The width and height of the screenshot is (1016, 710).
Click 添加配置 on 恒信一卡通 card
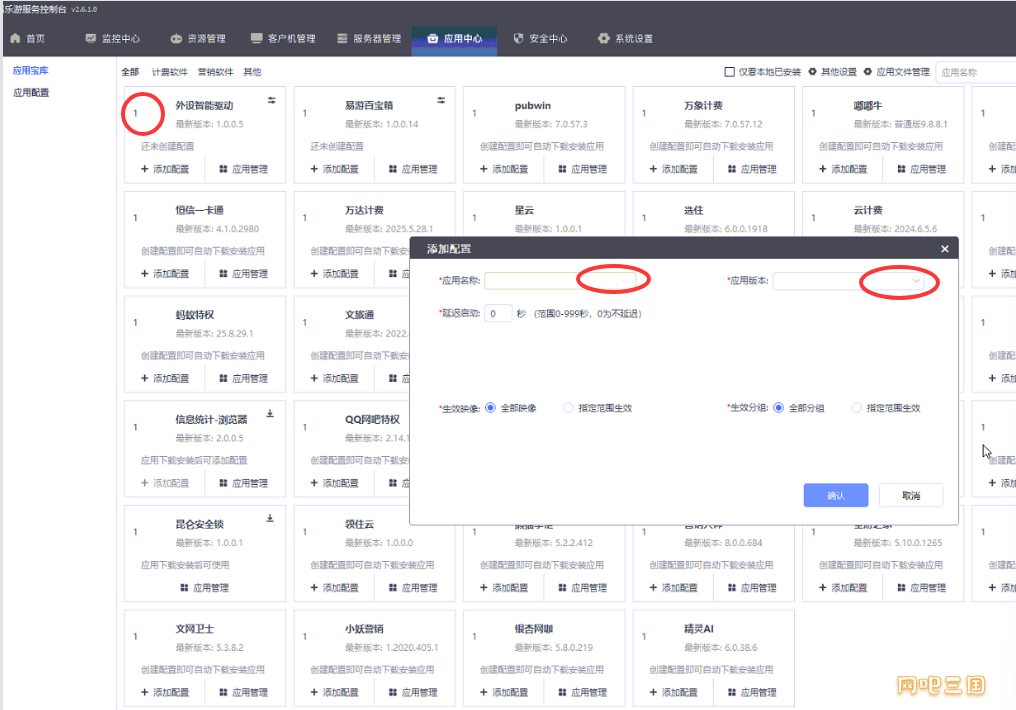tap(165, 274)
